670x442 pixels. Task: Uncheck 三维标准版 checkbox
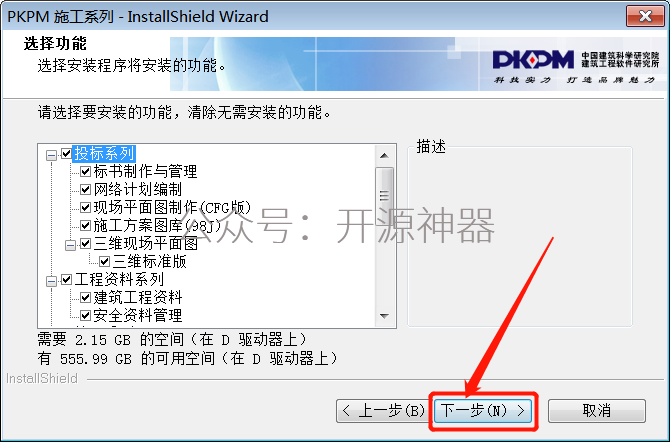pyautogui.click(x=105, y=261)
